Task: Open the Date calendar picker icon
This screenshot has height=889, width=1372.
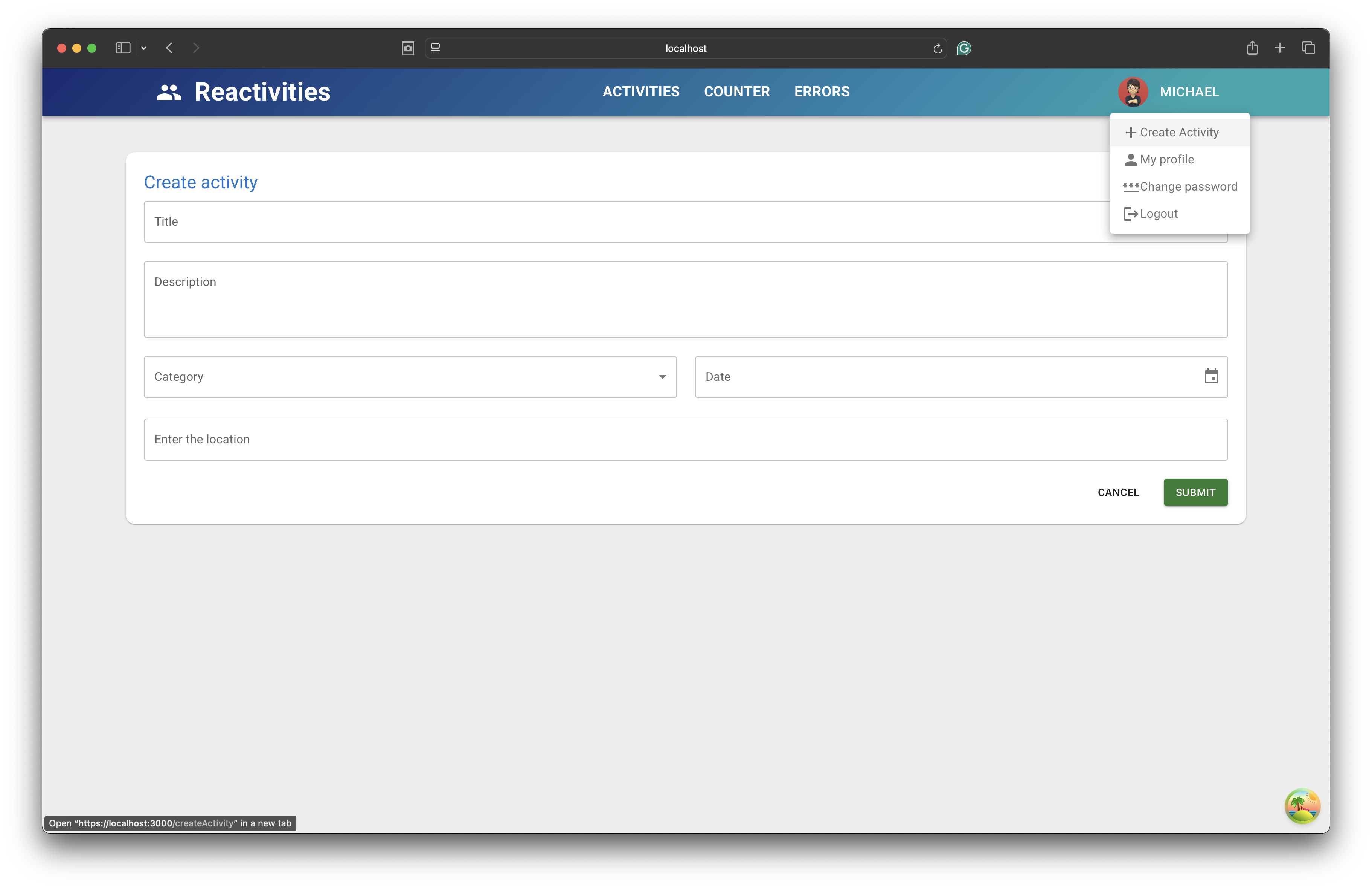Action: pyautogui.click(x=1211, y=377)
